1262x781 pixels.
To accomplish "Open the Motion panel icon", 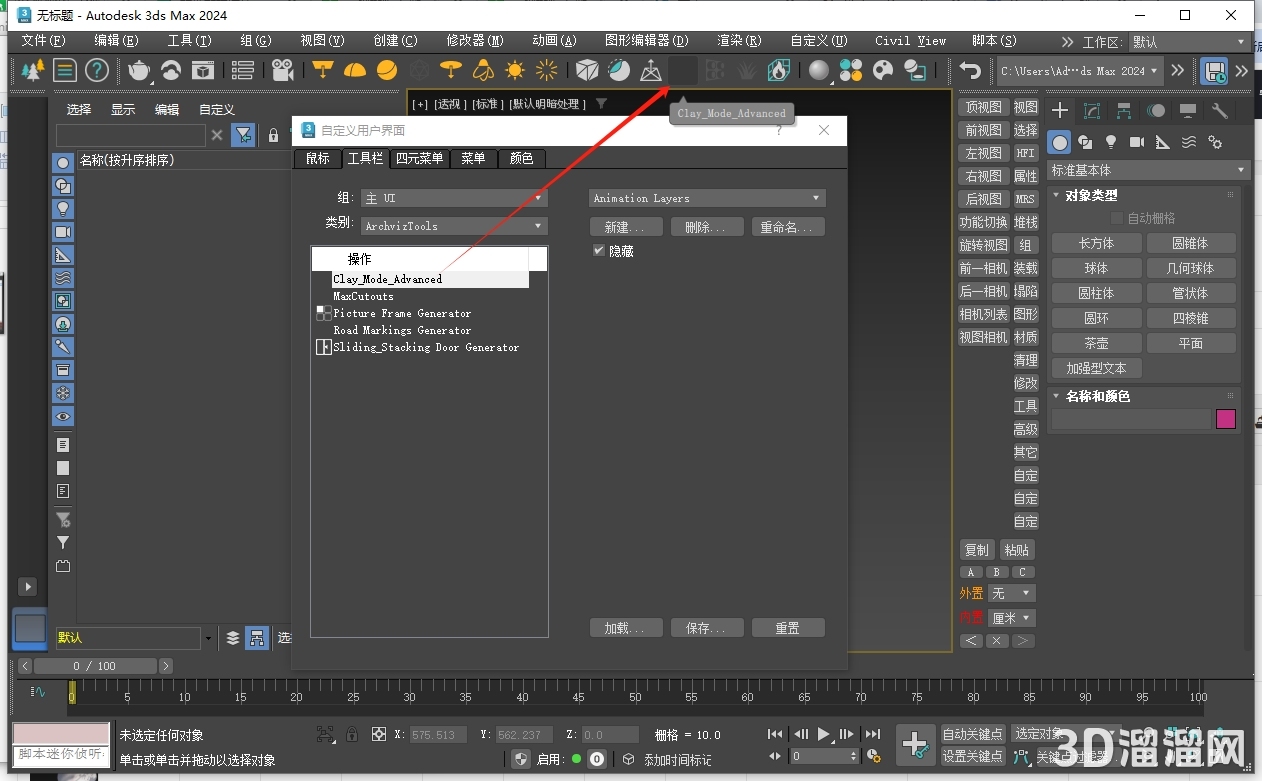I will (x=1156, y=110).
